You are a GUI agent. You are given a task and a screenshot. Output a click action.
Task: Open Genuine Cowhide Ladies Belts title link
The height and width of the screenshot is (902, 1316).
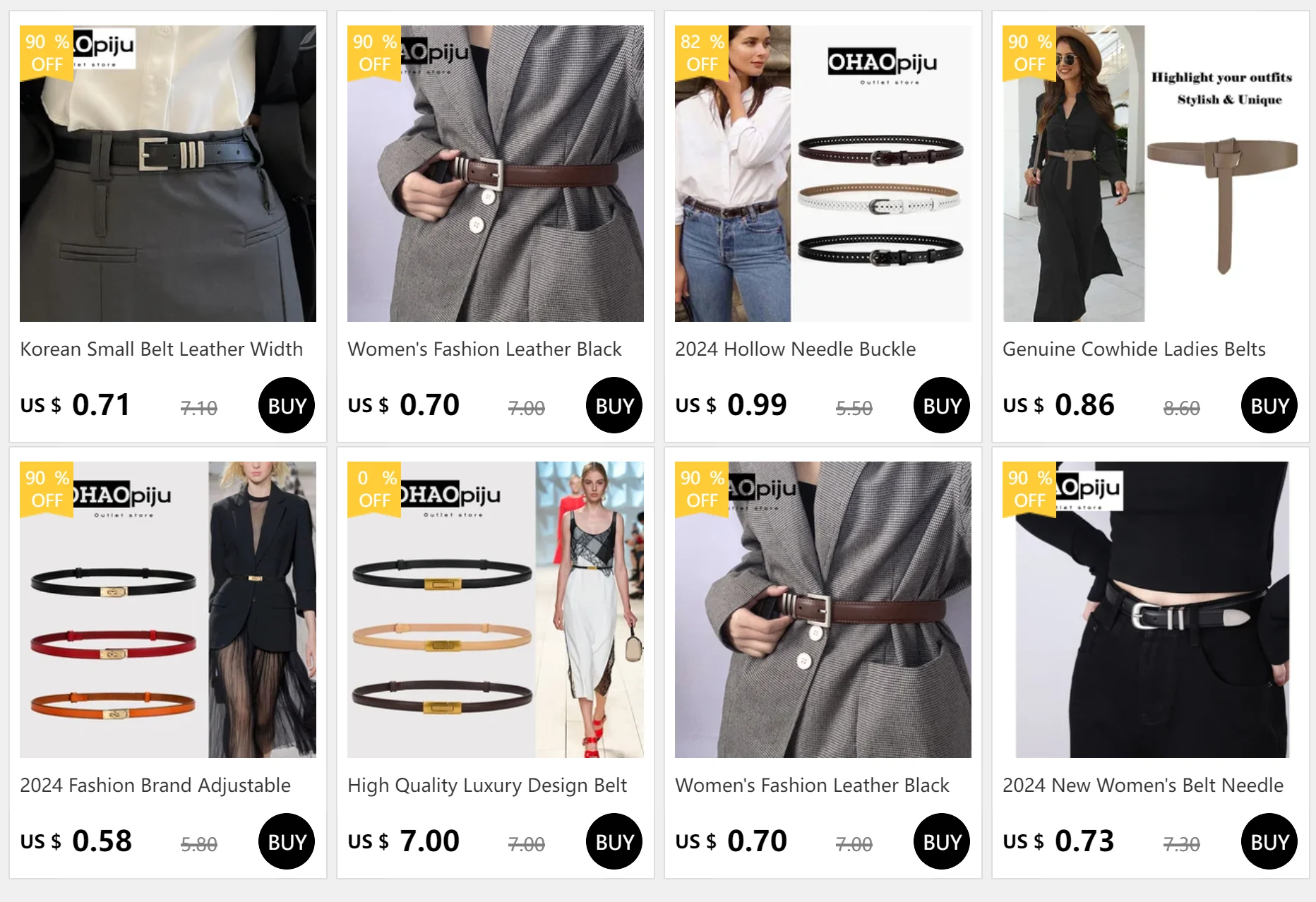click(1134, 349)
